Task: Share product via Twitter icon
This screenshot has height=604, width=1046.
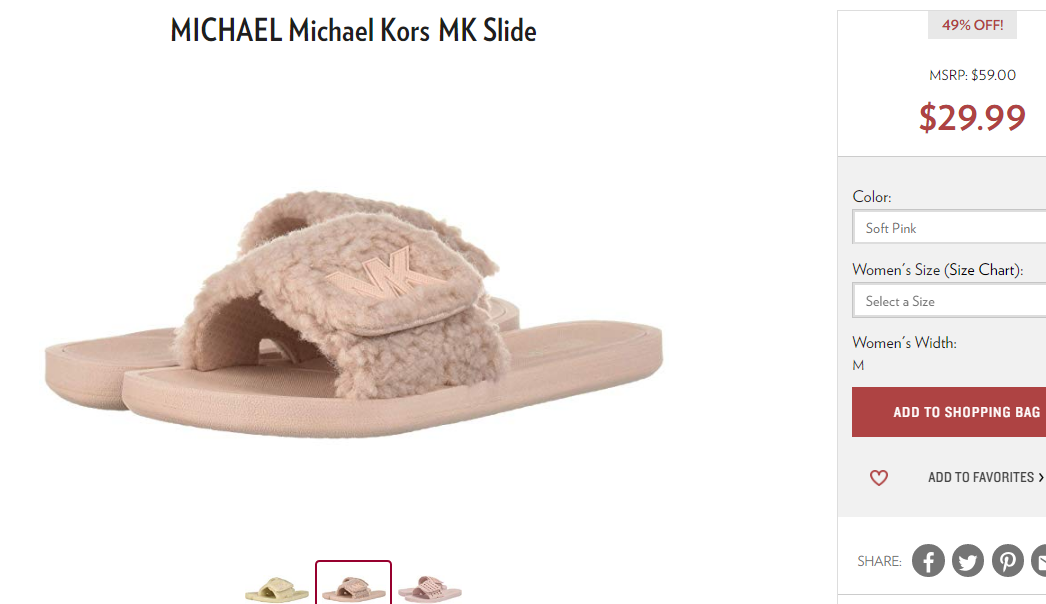Action: (x=967, y=561)
